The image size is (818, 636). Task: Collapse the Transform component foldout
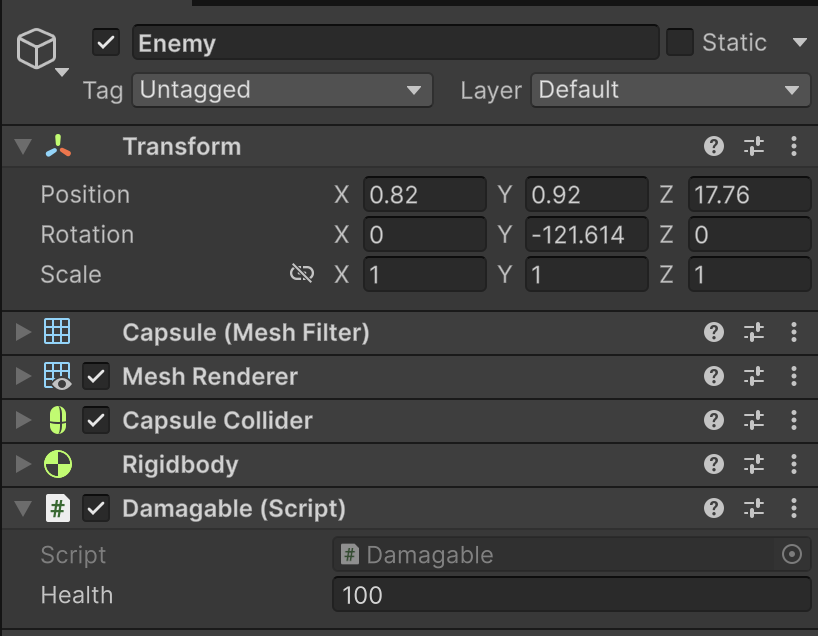(x=22, y=147)
